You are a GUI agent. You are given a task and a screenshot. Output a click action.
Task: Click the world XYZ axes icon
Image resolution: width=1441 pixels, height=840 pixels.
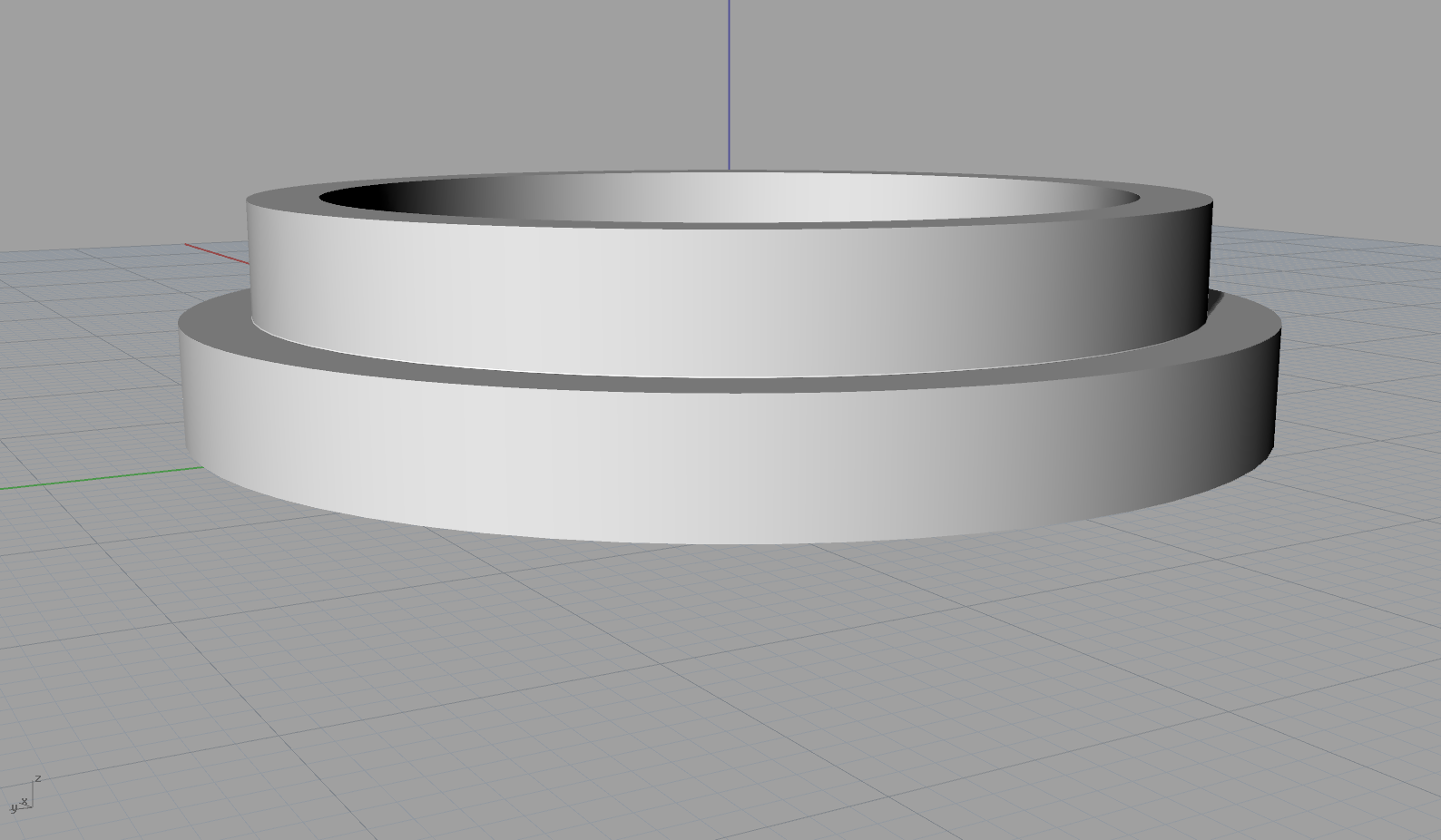(25, 794)
